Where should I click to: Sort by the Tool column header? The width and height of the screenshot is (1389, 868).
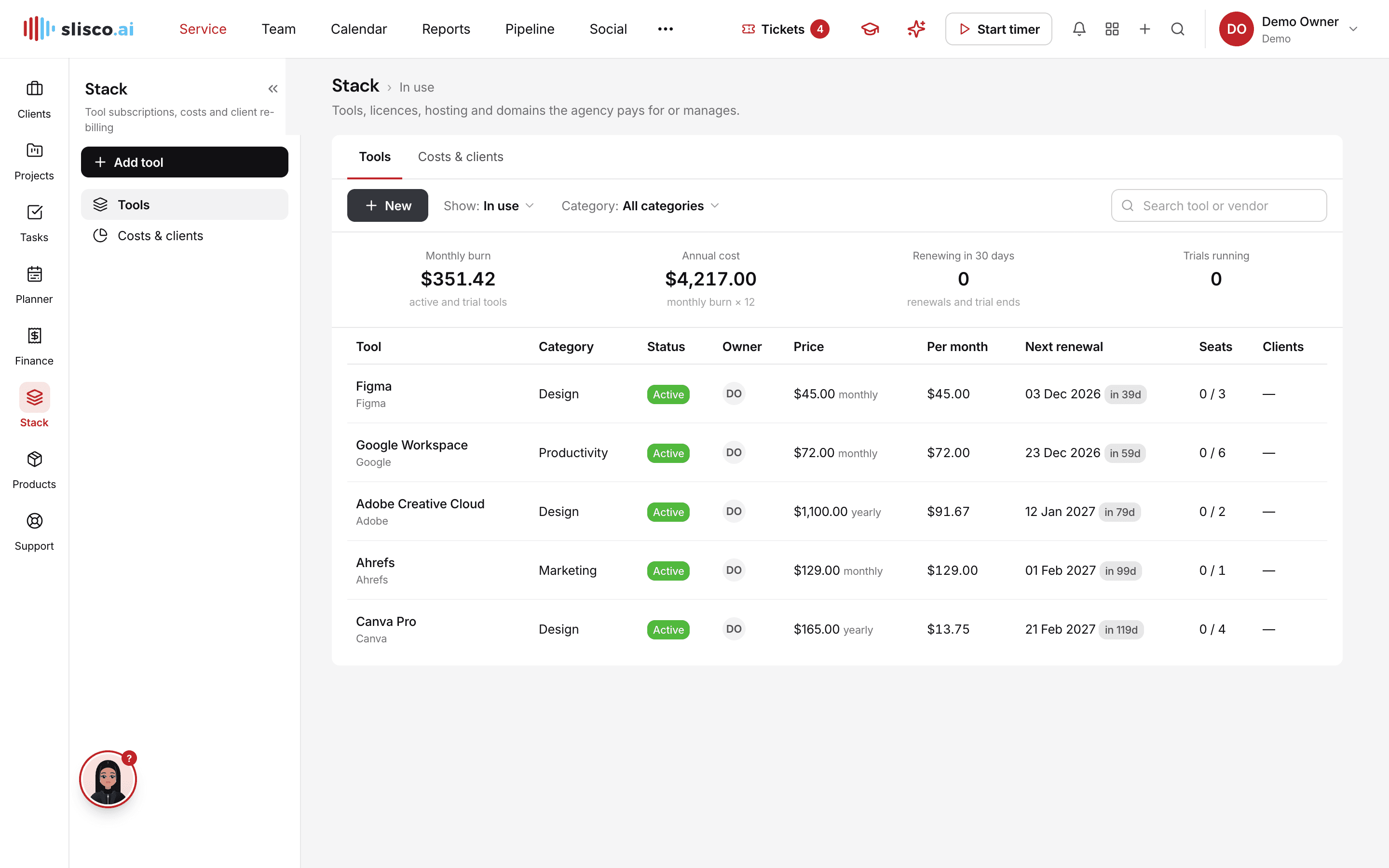[368, 347]
